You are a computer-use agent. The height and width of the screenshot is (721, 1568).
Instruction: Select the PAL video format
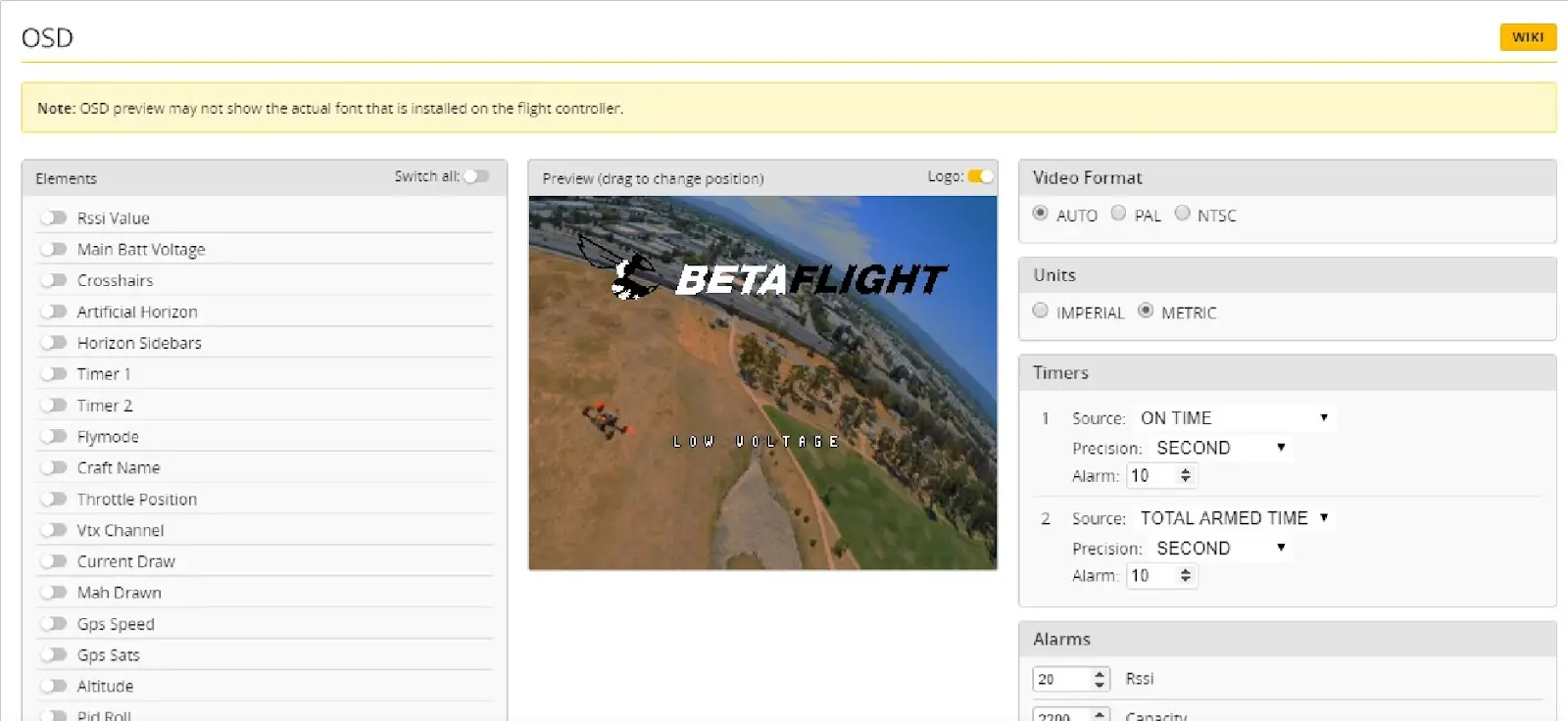point(1118,214)
